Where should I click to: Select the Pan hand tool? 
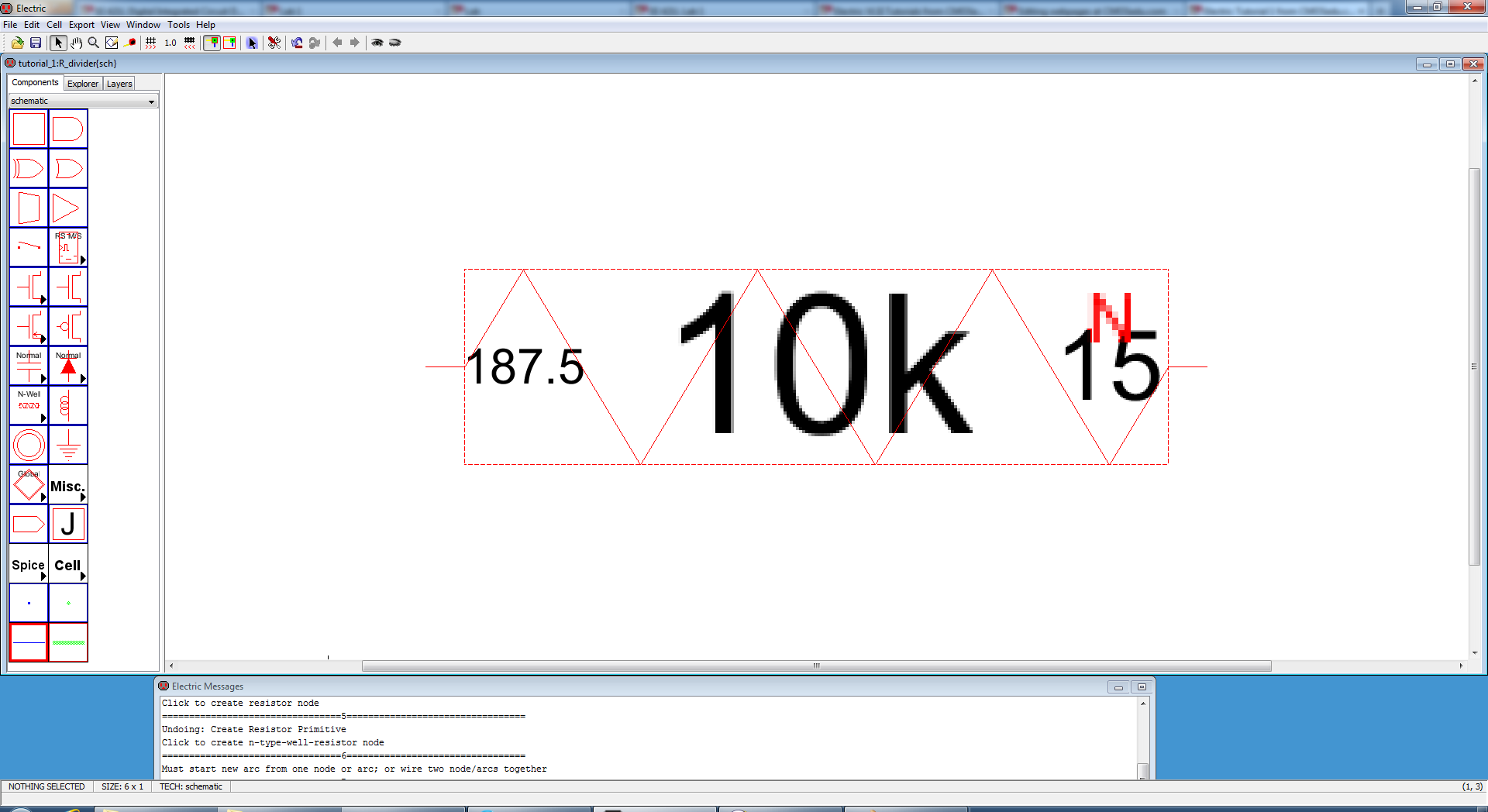tap(76, 43)
